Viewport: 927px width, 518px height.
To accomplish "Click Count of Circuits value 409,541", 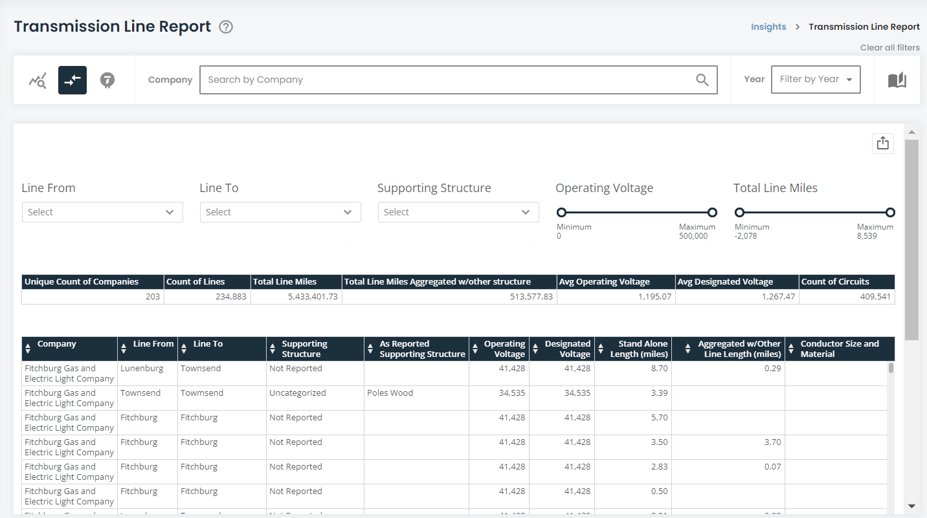I will (x=875, y=297).
